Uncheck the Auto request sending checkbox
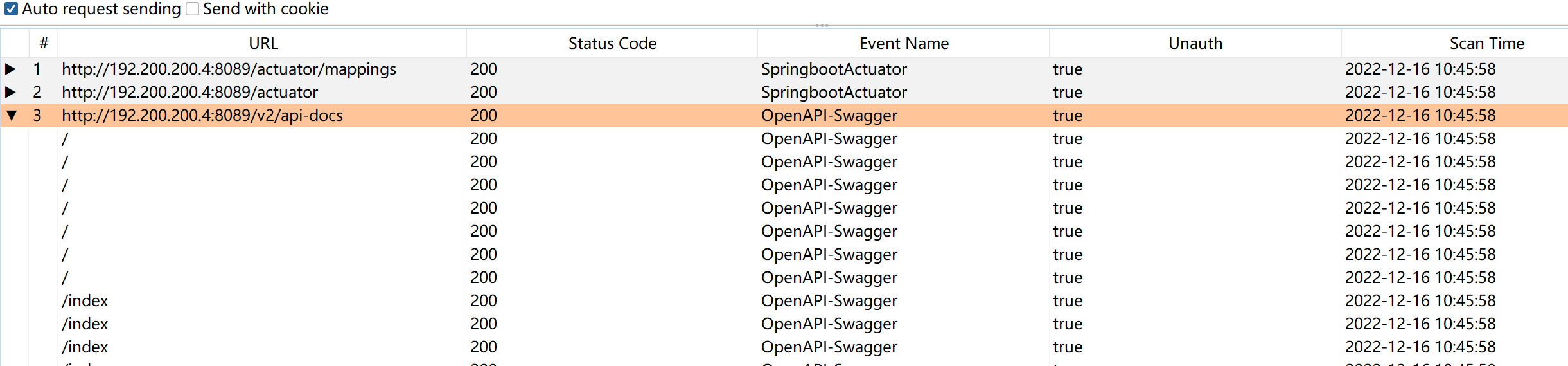The height and width of the screenshot is (366, 1568). 12,9
